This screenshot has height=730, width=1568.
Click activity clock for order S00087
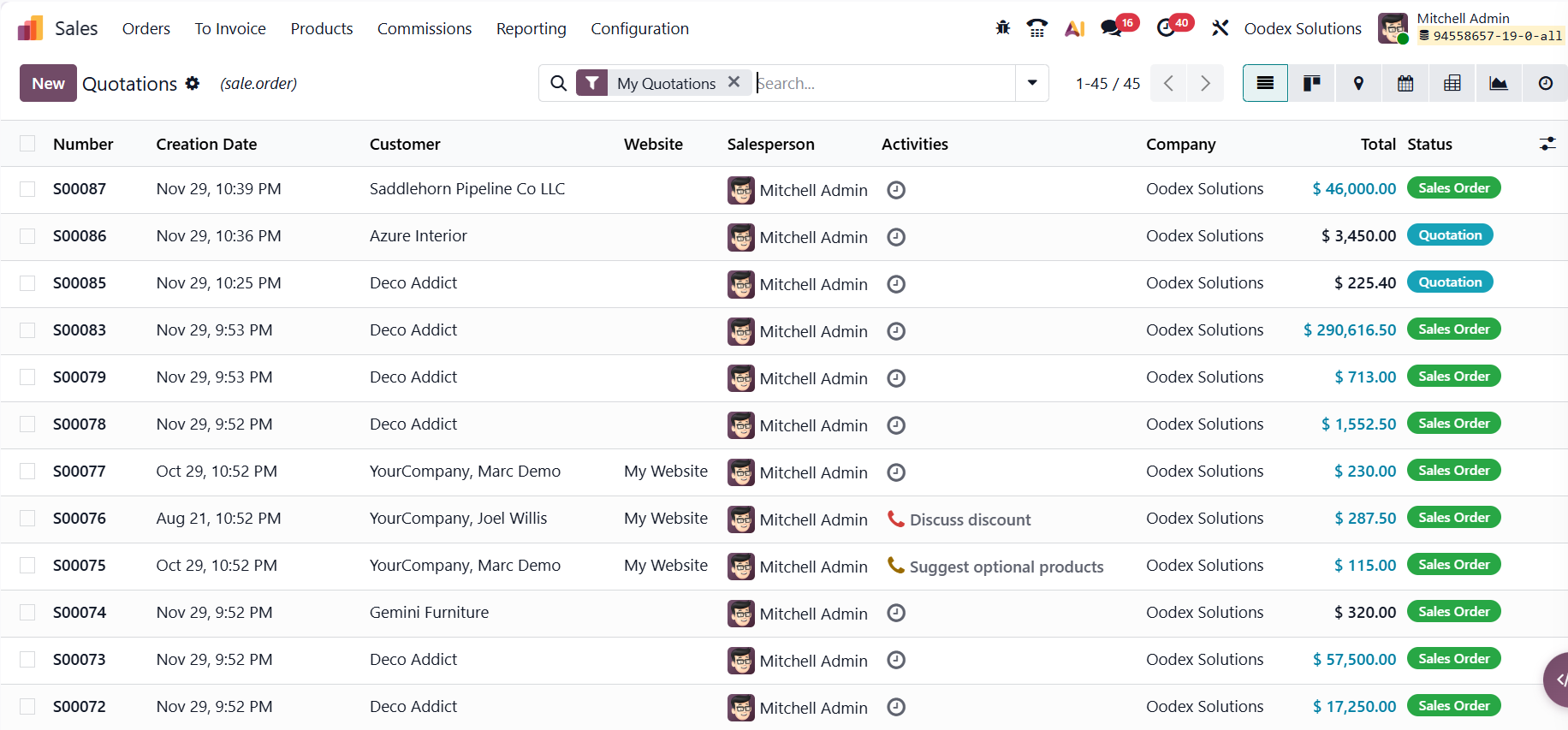click(896, 190)
